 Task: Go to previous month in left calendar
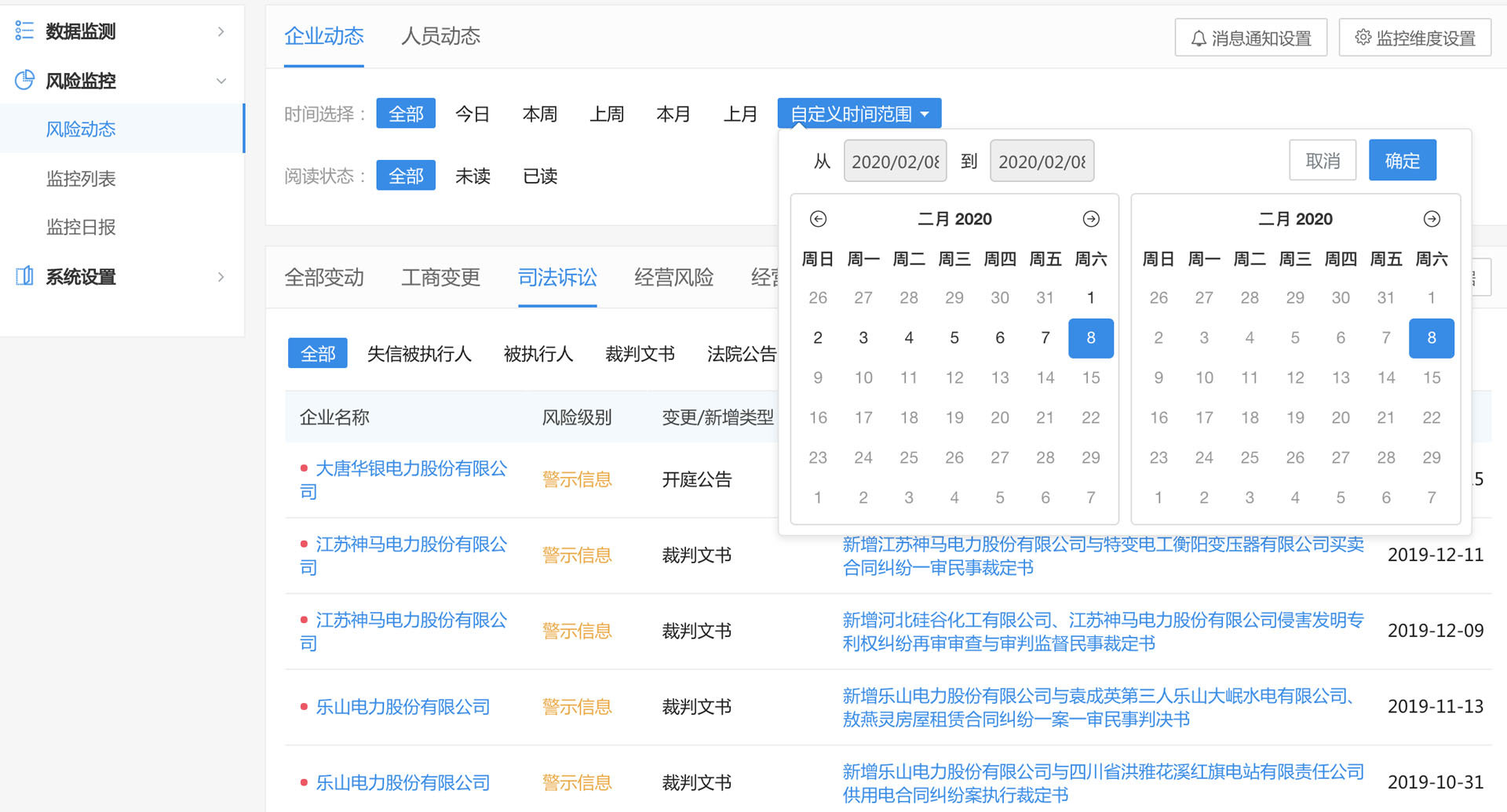point(818,219)
